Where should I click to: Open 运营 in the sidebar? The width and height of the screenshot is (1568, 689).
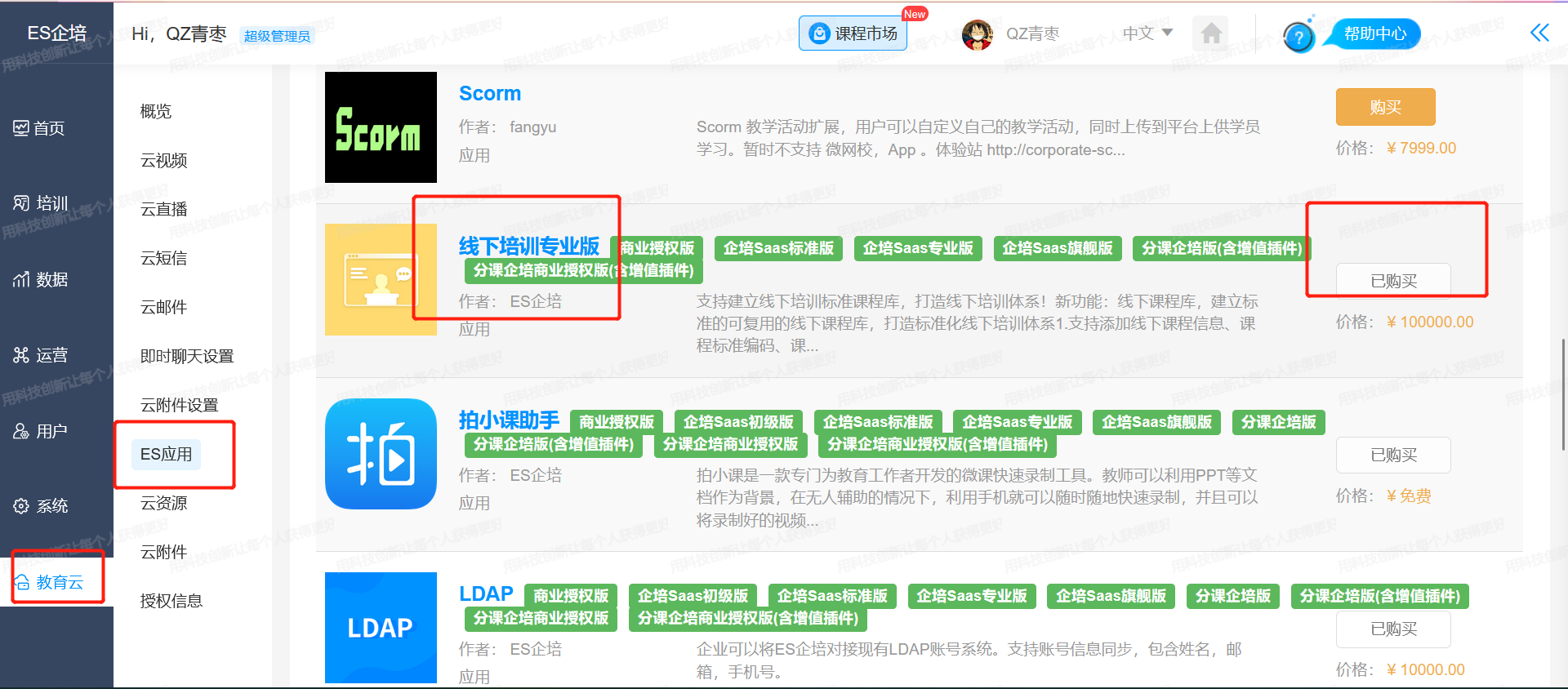coord(40,355)
